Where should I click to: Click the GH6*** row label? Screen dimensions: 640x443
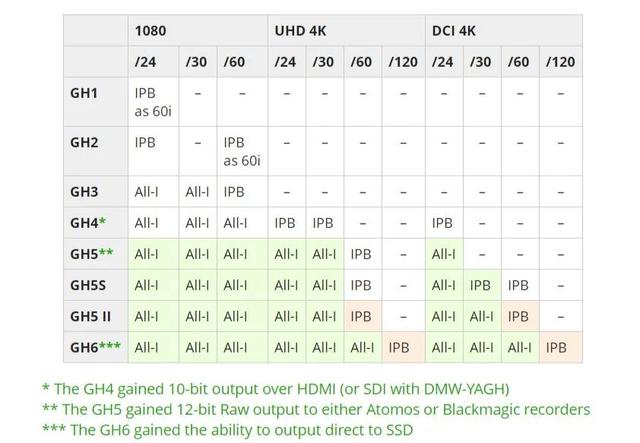pyautogui.click(x=96, y=347)
